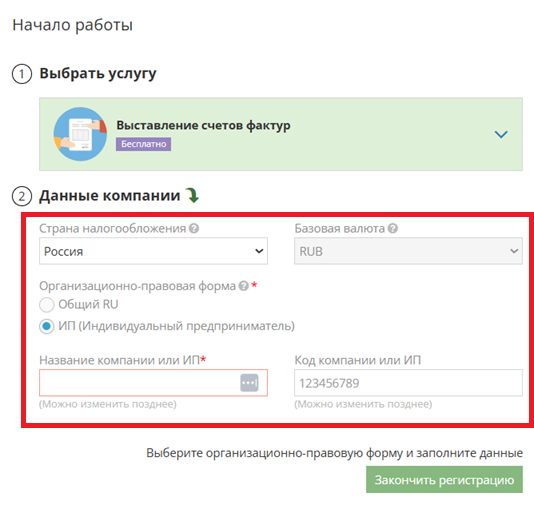Click the step 2 circle icon
The width and height of the screenshot is (534, 505).
[22, 196]
